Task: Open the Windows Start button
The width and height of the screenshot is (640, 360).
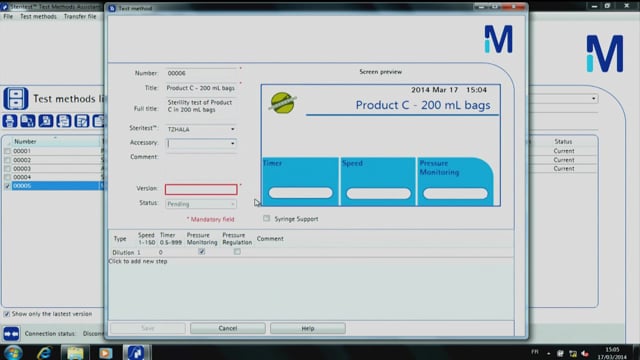Action: tap(13, 353)
